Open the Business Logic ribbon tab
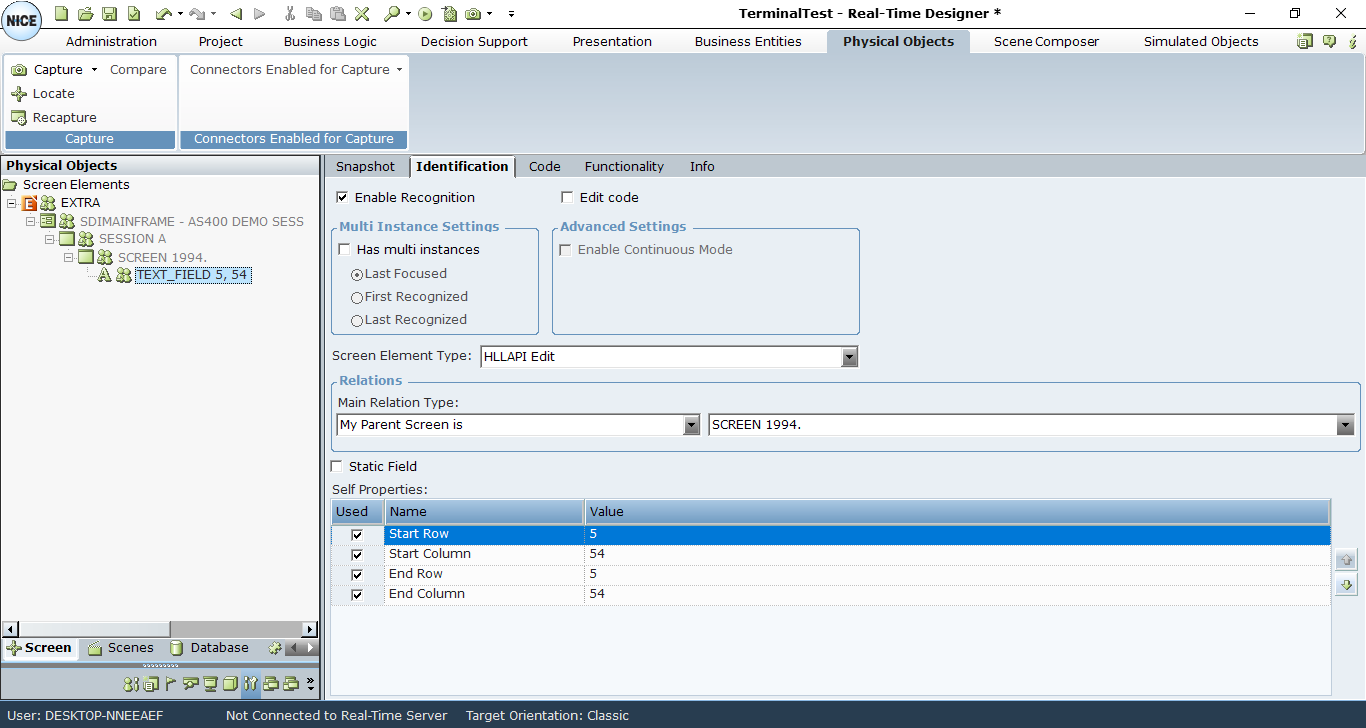The image size is (1366, 728). coord(330,42)
